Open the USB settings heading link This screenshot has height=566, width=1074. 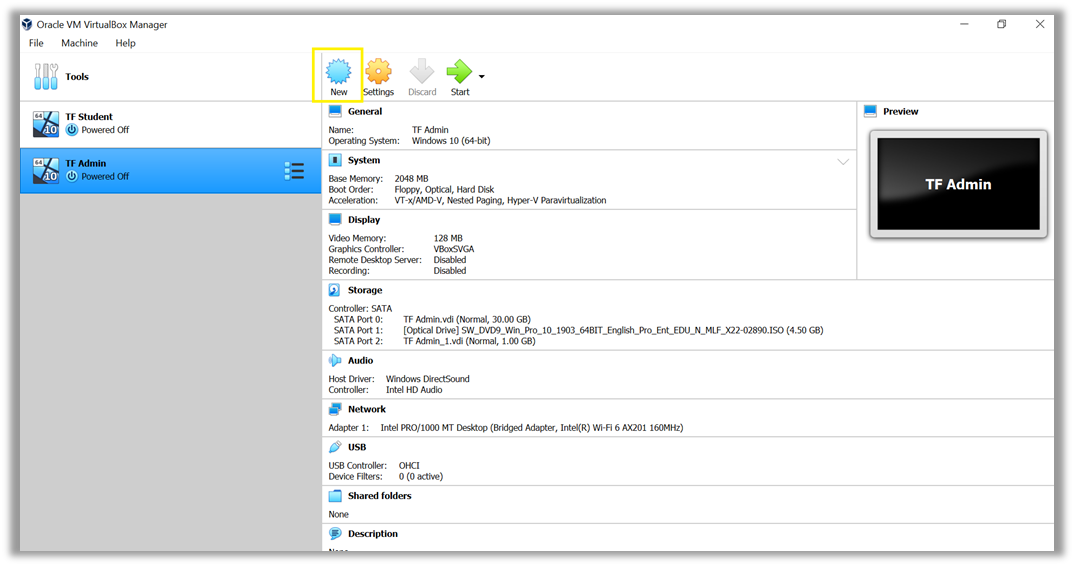point(357,447)
